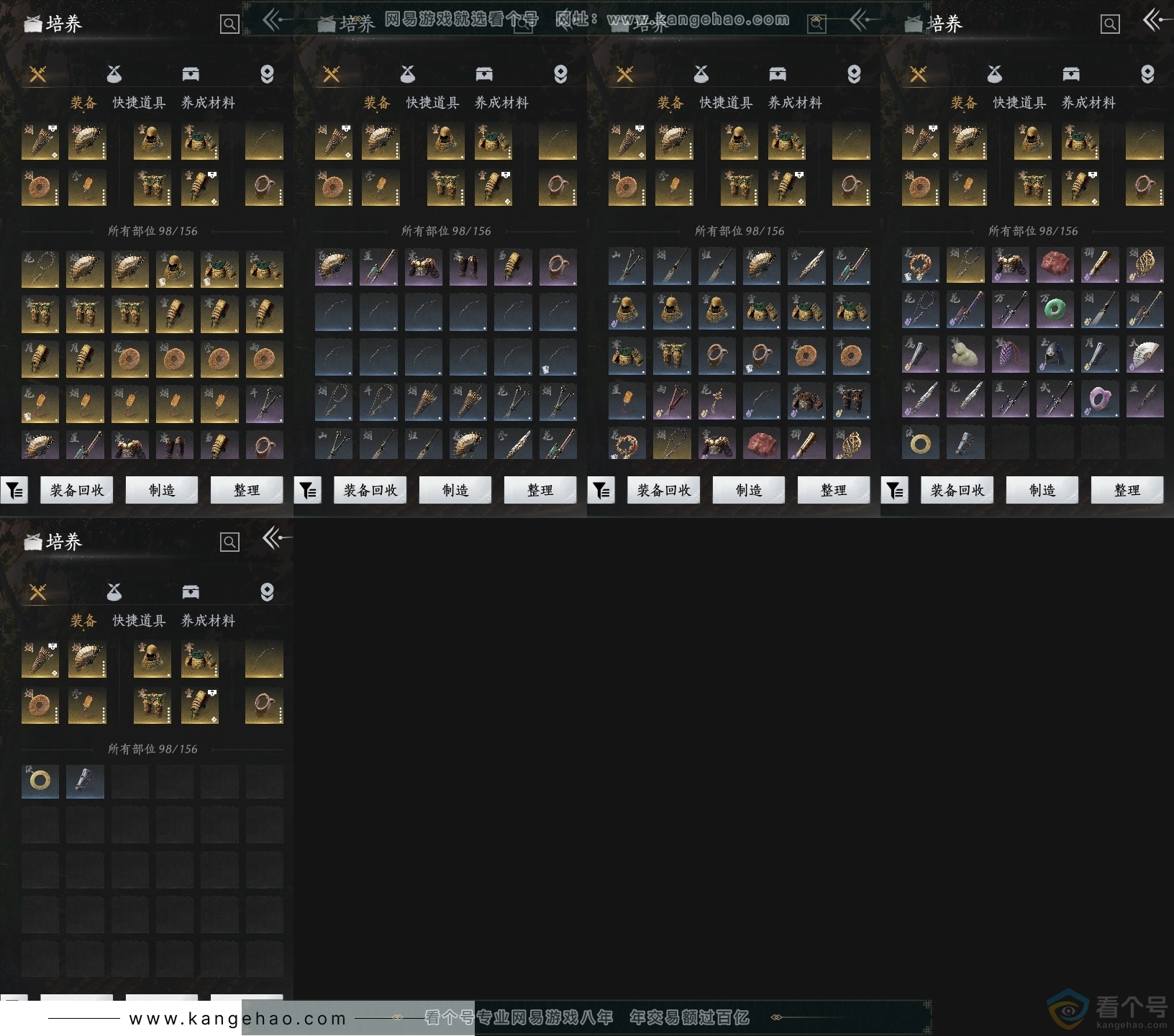This screenshot has height=1036, width=1174.
Task: Click 制造 button in top-right panel
Action: click(x=1042, y=490)
